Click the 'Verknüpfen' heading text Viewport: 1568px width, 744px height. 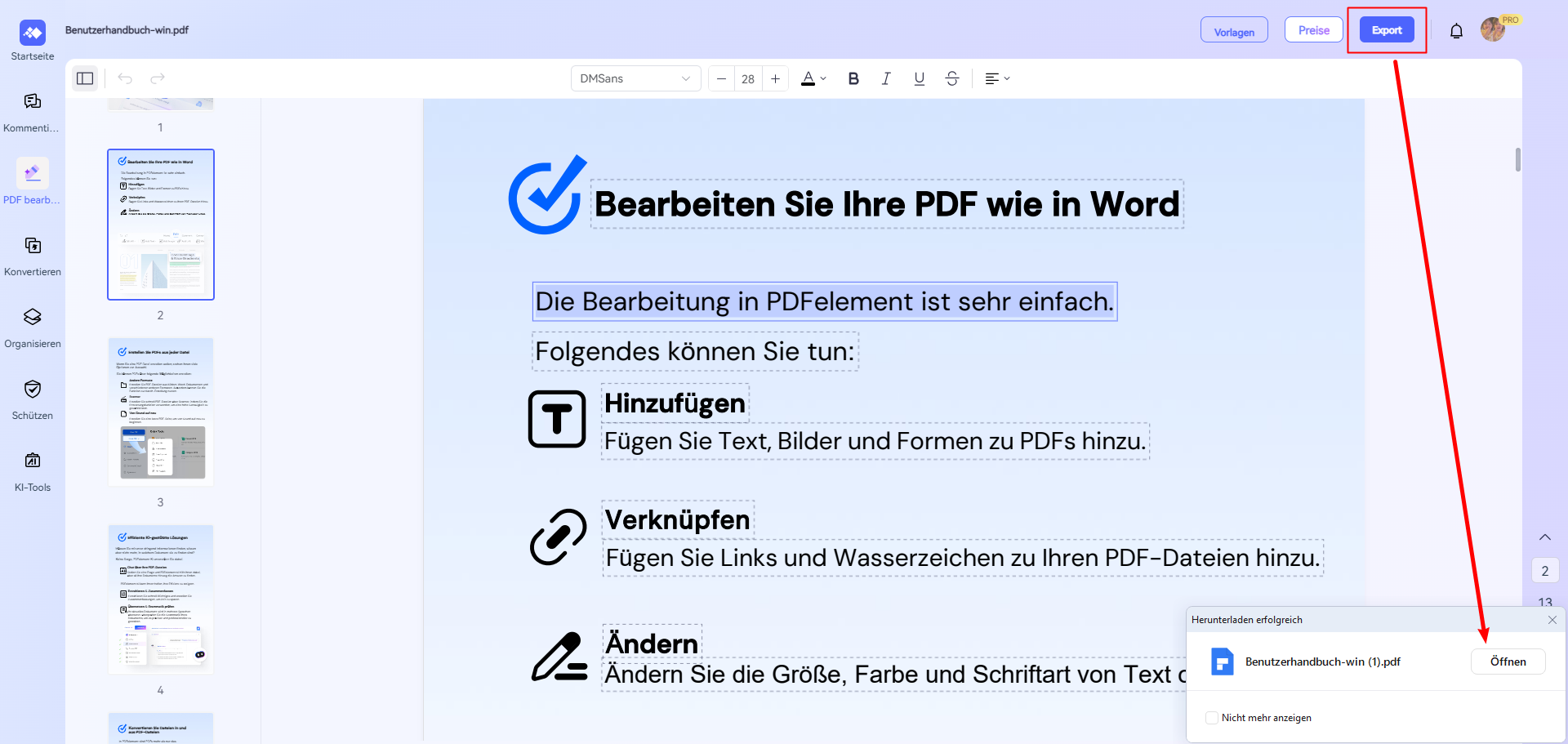[x=678, y=519]
